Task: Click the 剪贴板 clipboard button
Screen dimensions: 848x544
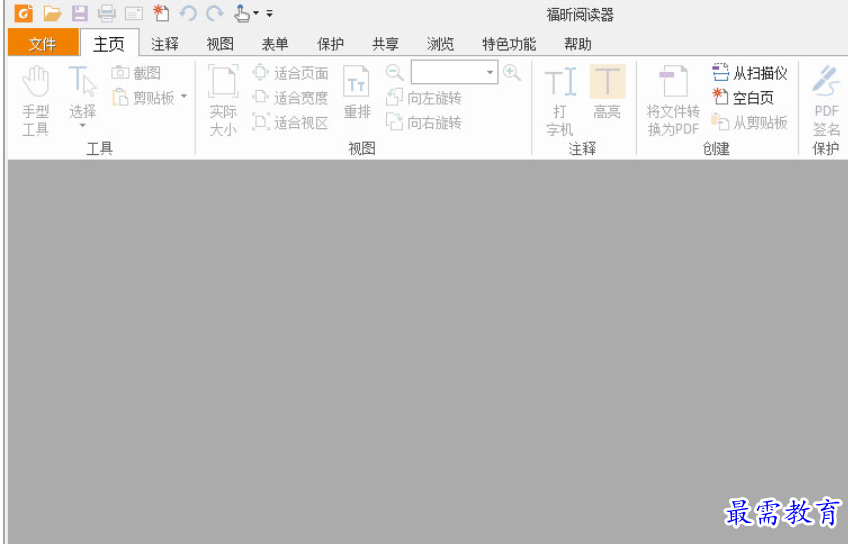Action: pos(143,98)
